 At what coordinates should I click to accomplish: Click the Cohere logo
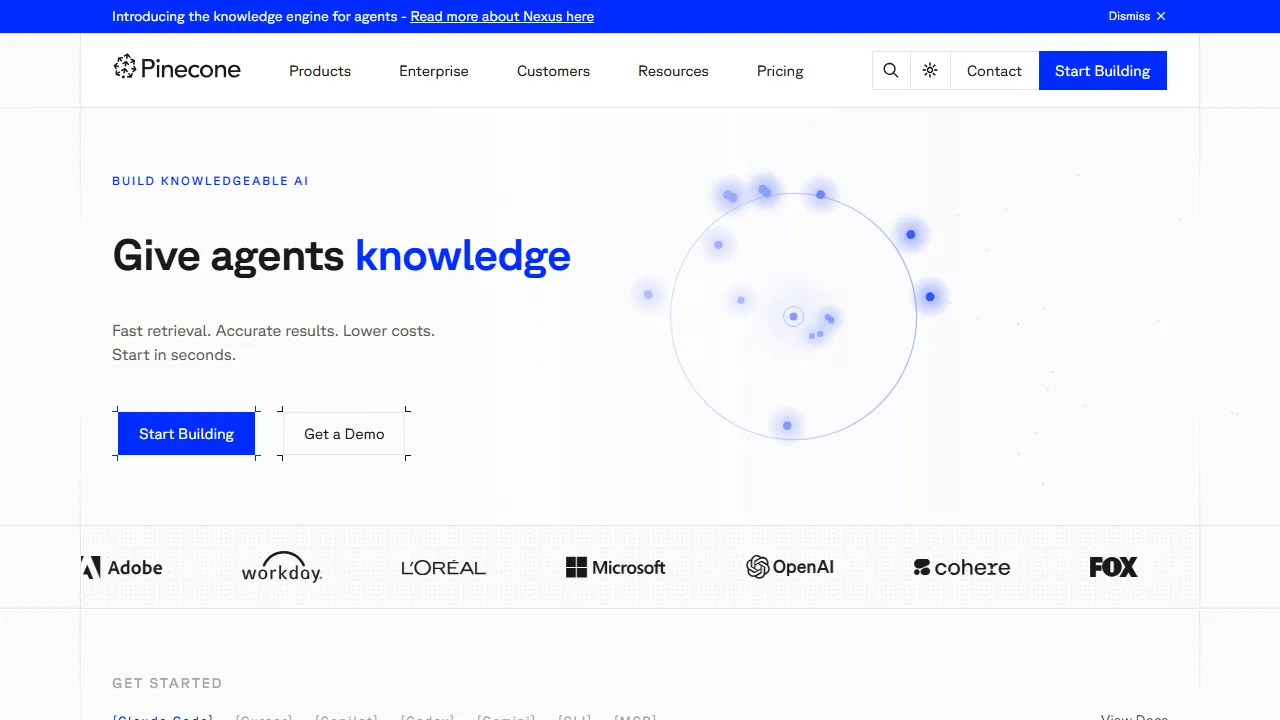tap(962, 567)
